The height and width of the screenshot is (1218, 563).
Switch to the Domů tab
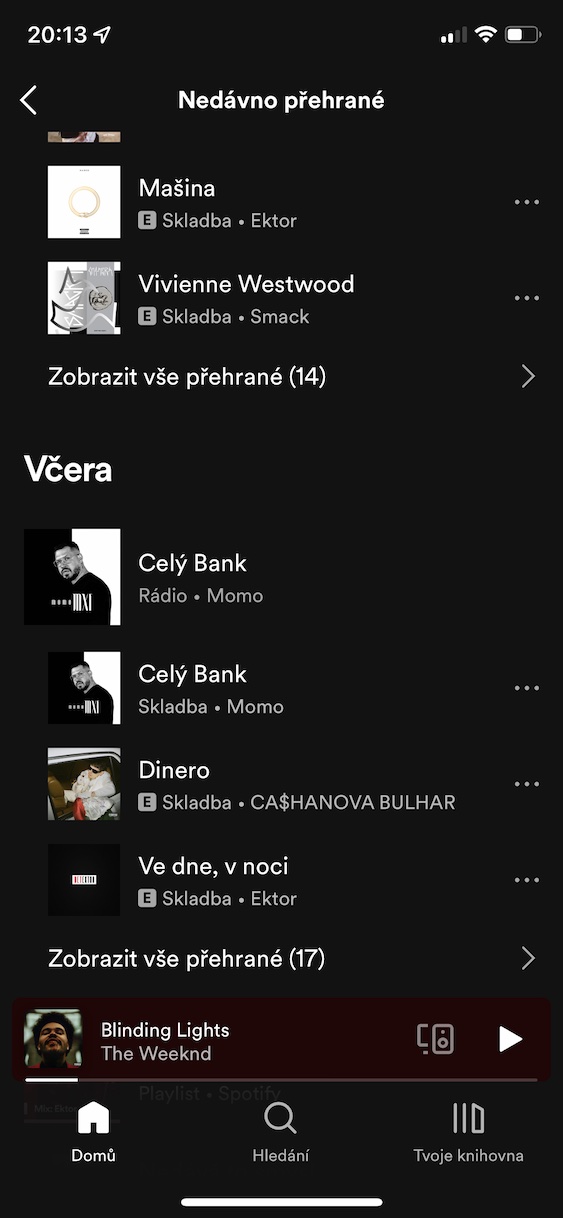pos(93,1132)
